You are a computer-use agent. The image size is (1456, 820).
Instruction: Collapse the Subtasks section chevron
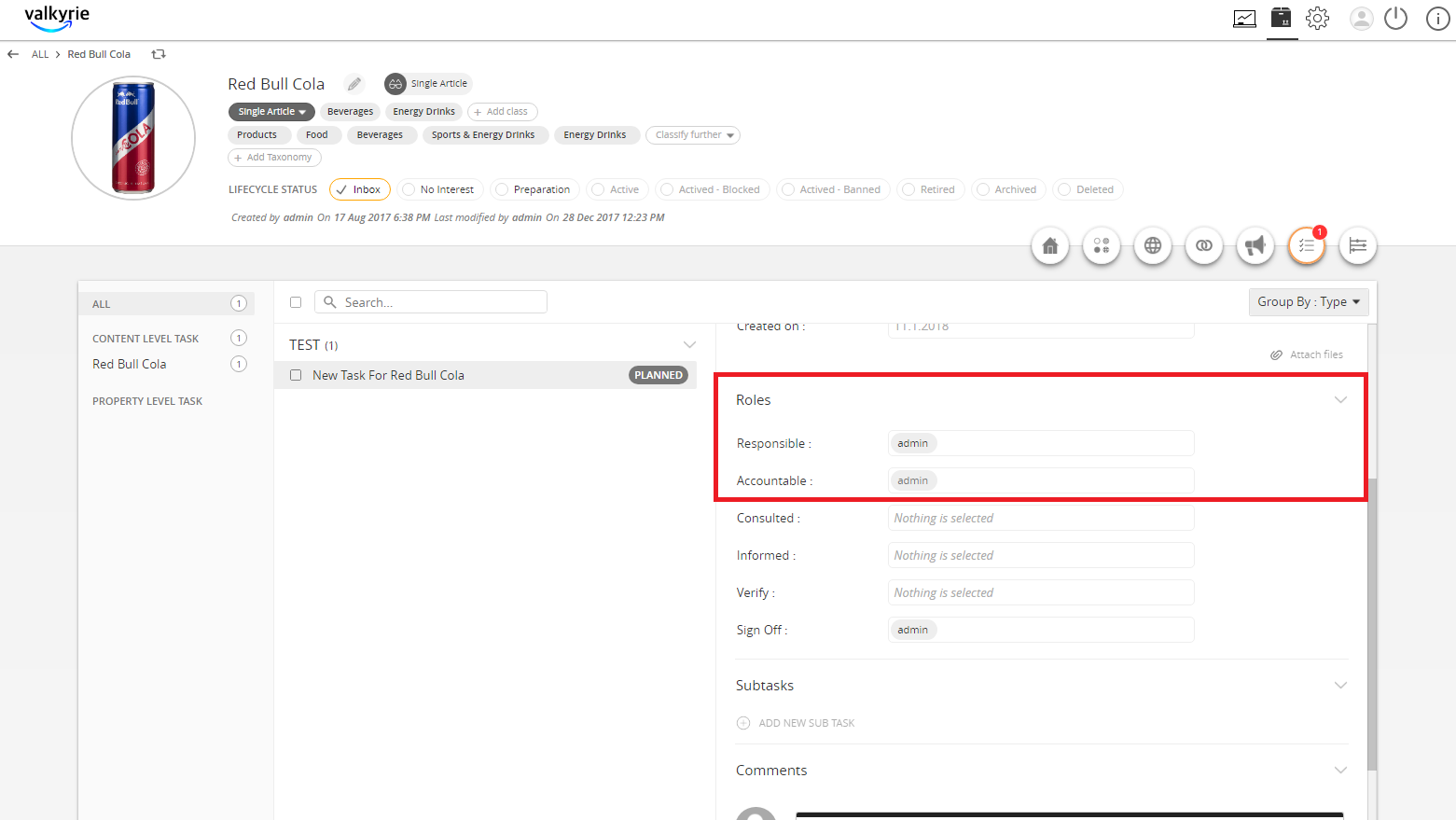point(1340,686)
